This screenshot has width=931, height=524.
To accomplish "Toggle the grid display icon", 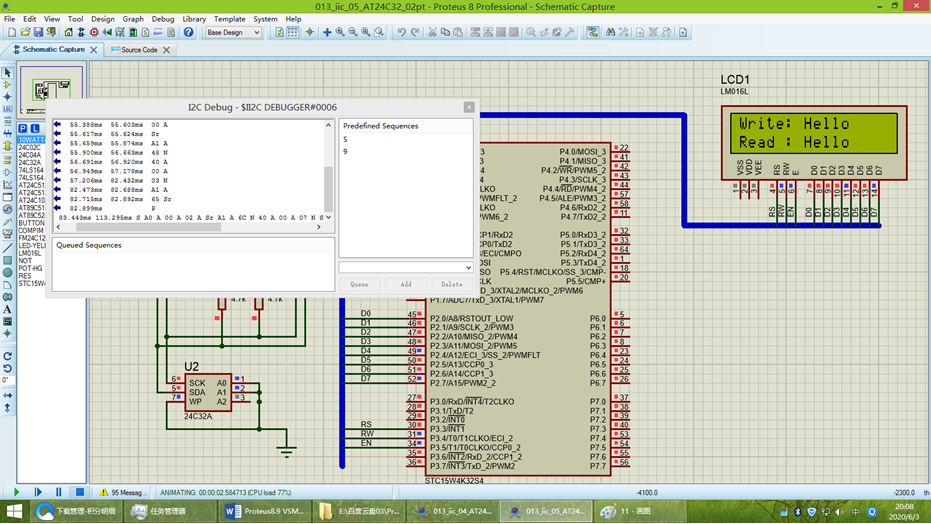I will pos(293,33).
